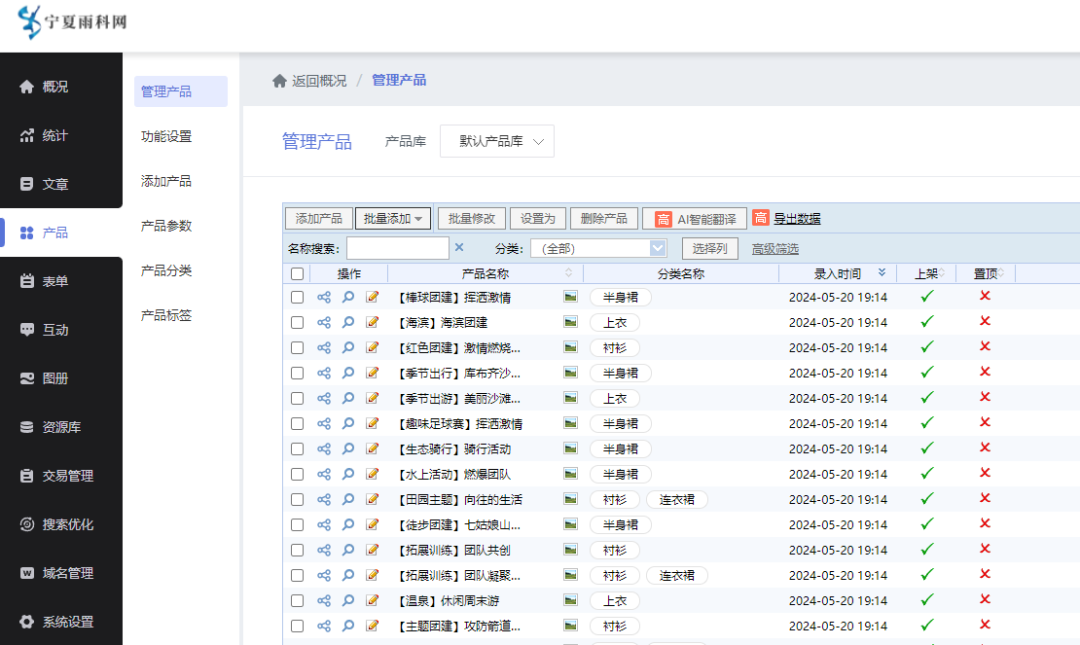
Task: Open the 默认产品库 dropdown
Action: [x=497, y=141]
